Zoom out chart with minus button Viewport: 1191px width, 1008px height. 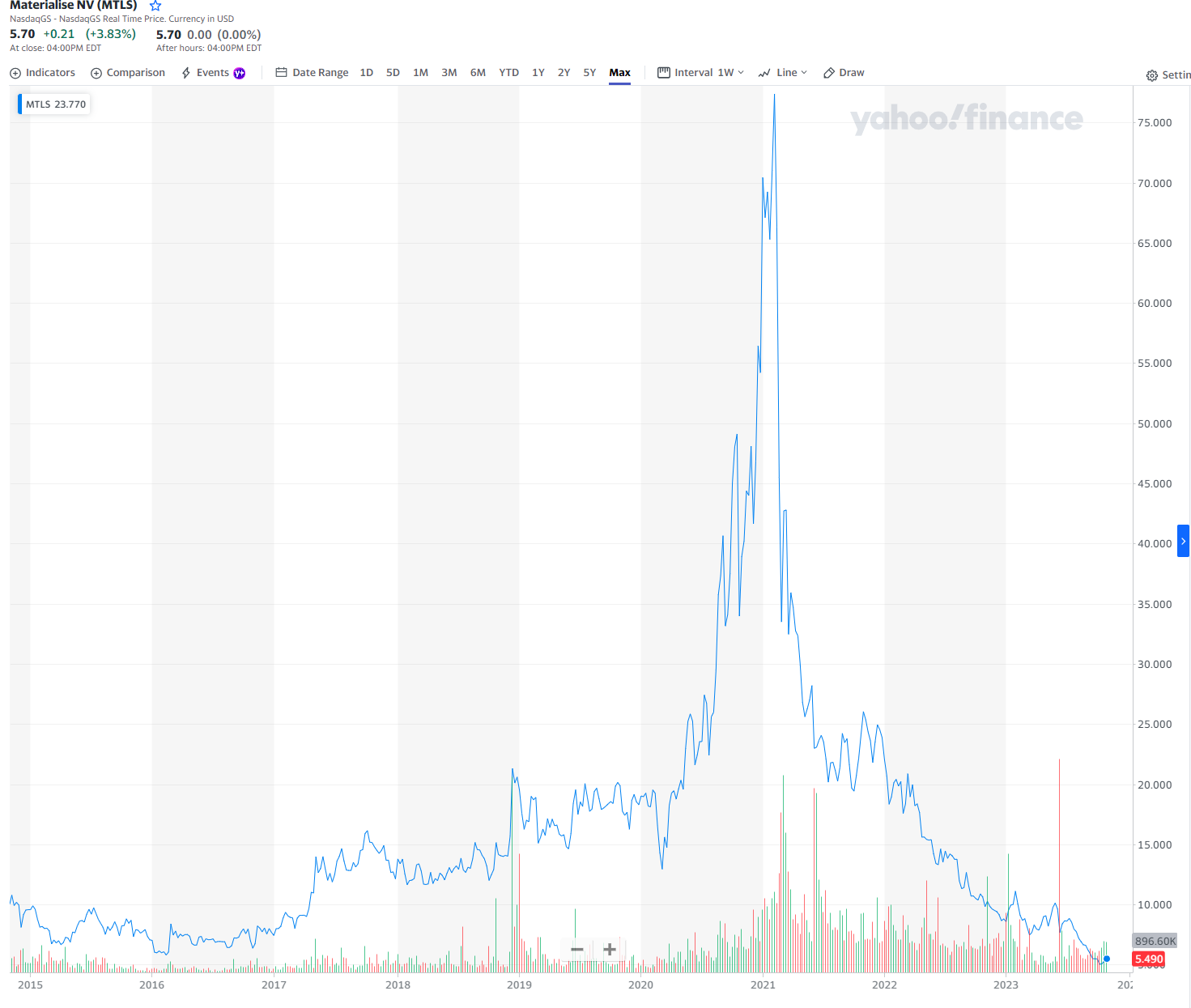[577, 949]
